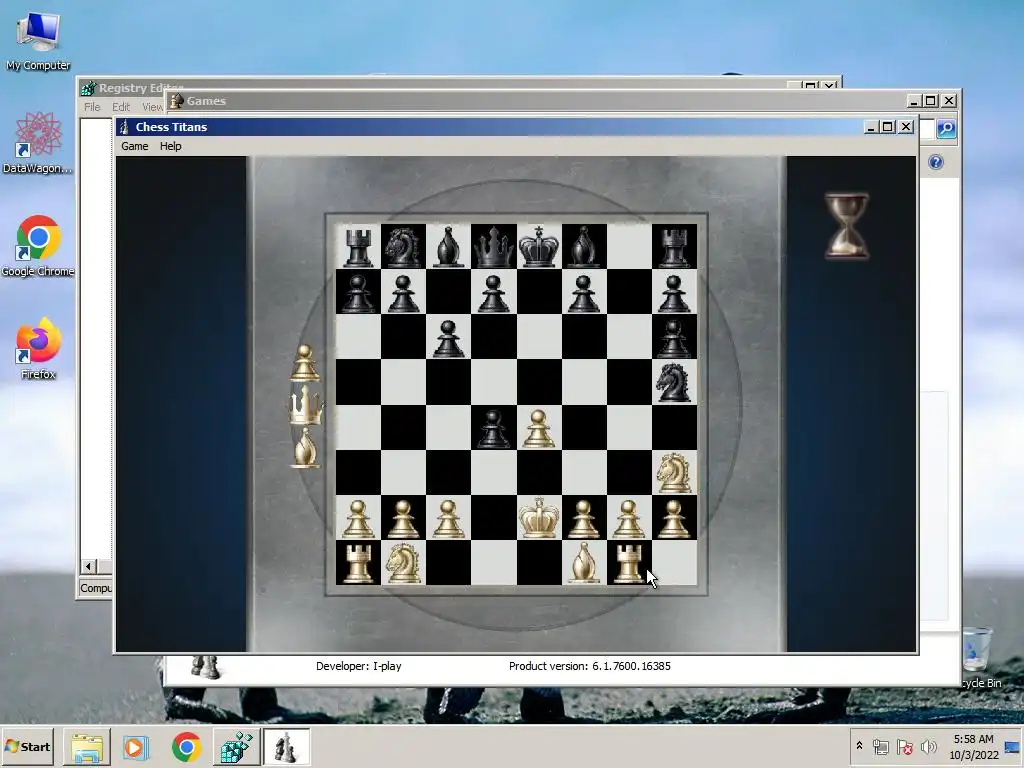
Task: Select the white king on e2
Action: (539, 517)
